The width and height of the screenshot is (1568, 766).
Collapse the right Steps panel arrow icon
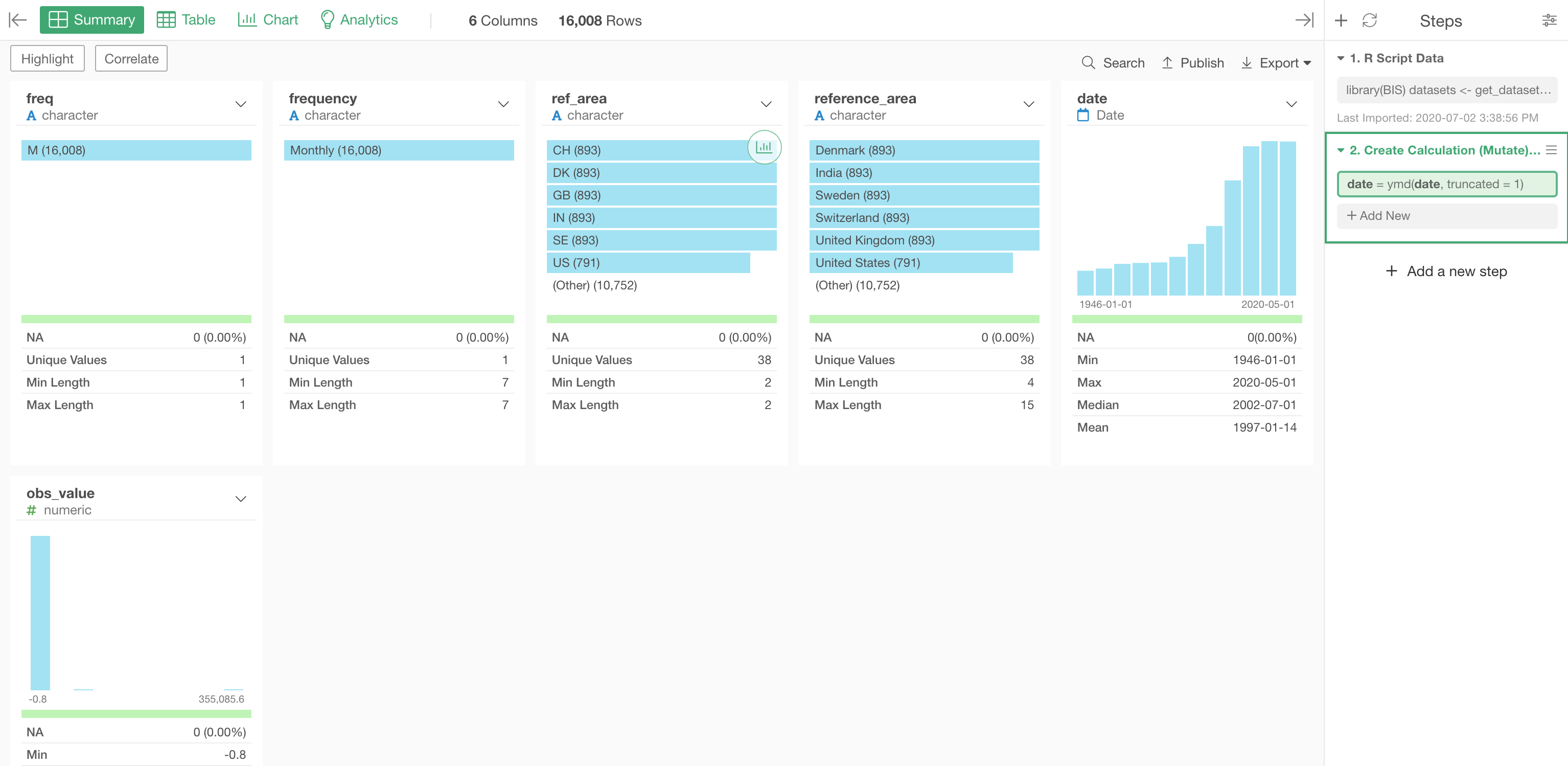tap(1304, 20)
